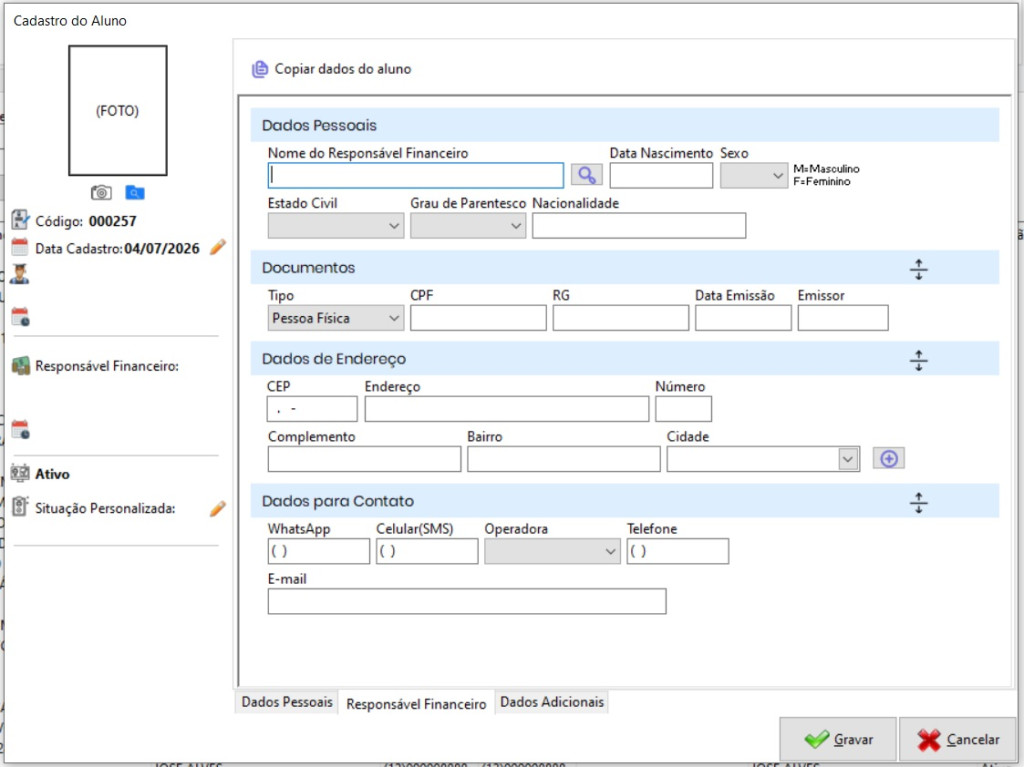Open the Cidade combo box
This screenshot has width=1024, height=767.
coord(763,459)
